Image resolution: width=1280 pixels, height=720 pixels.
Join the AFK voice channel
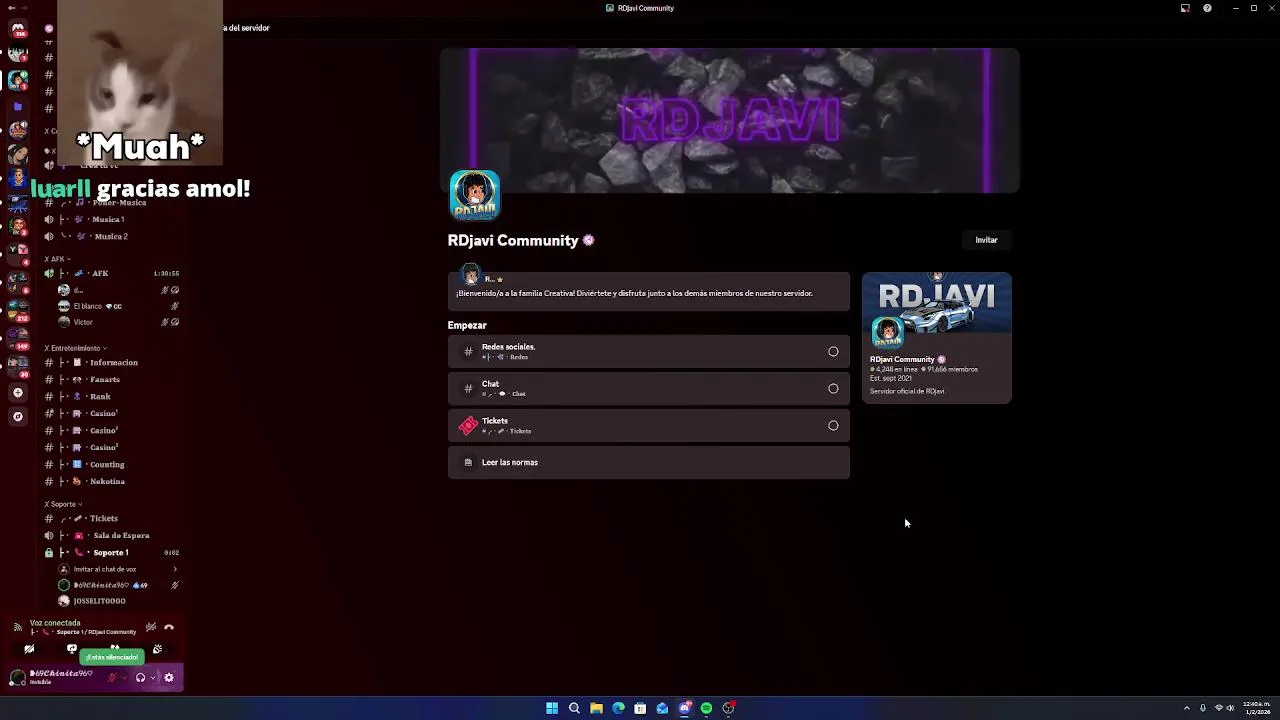click(110, 273)
